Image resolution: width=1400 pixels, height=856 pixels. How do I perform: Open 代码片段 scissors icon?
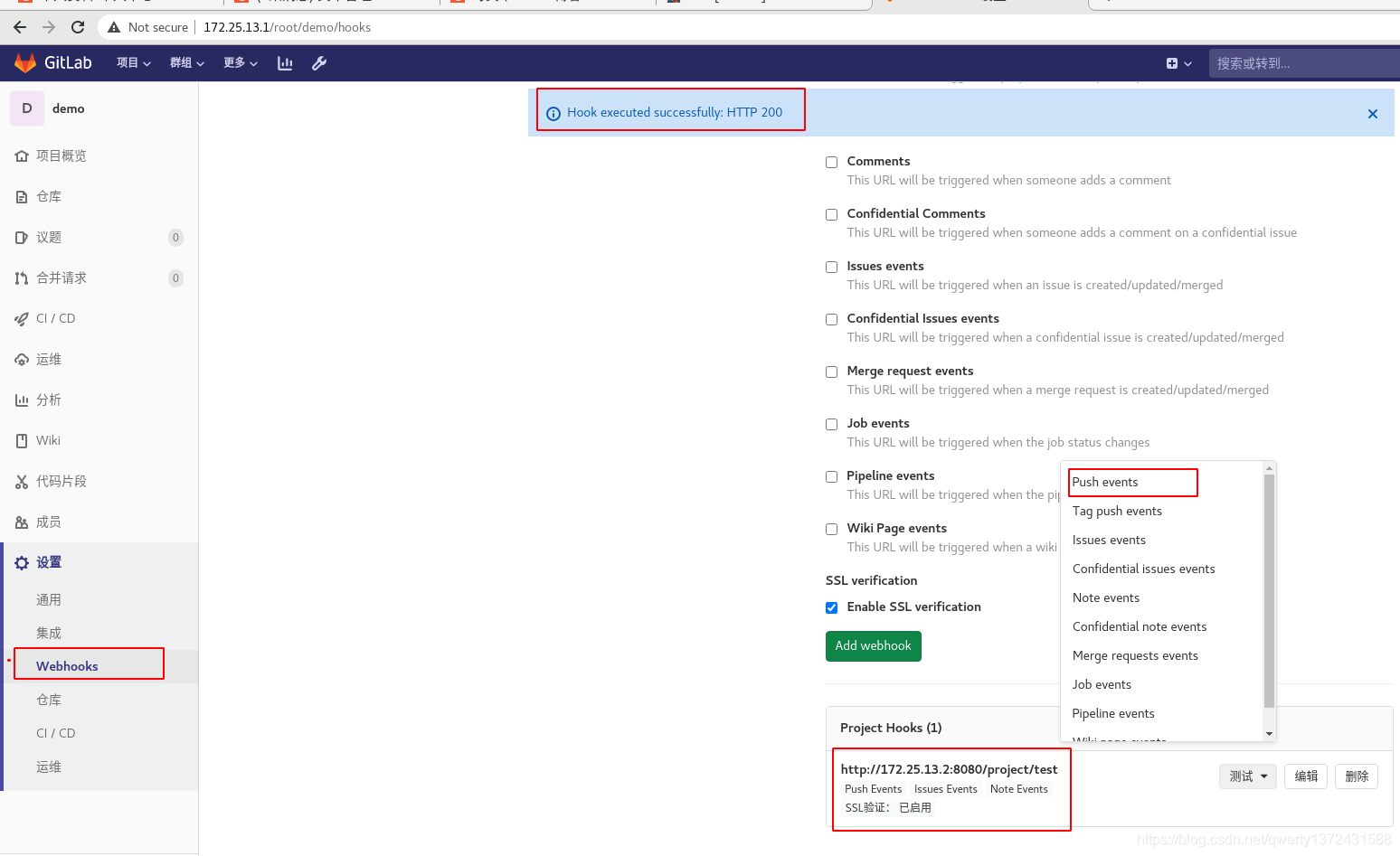pos(22,482)
